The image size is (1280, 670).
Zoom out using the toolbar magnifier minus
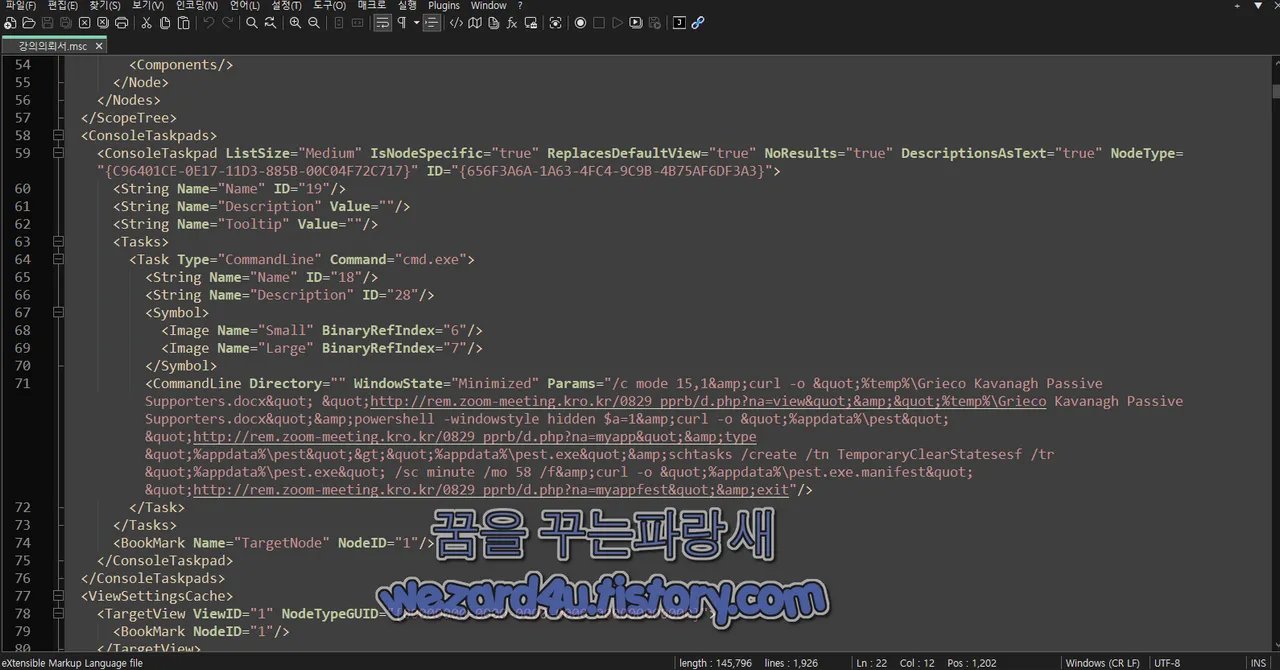point(314,22)
